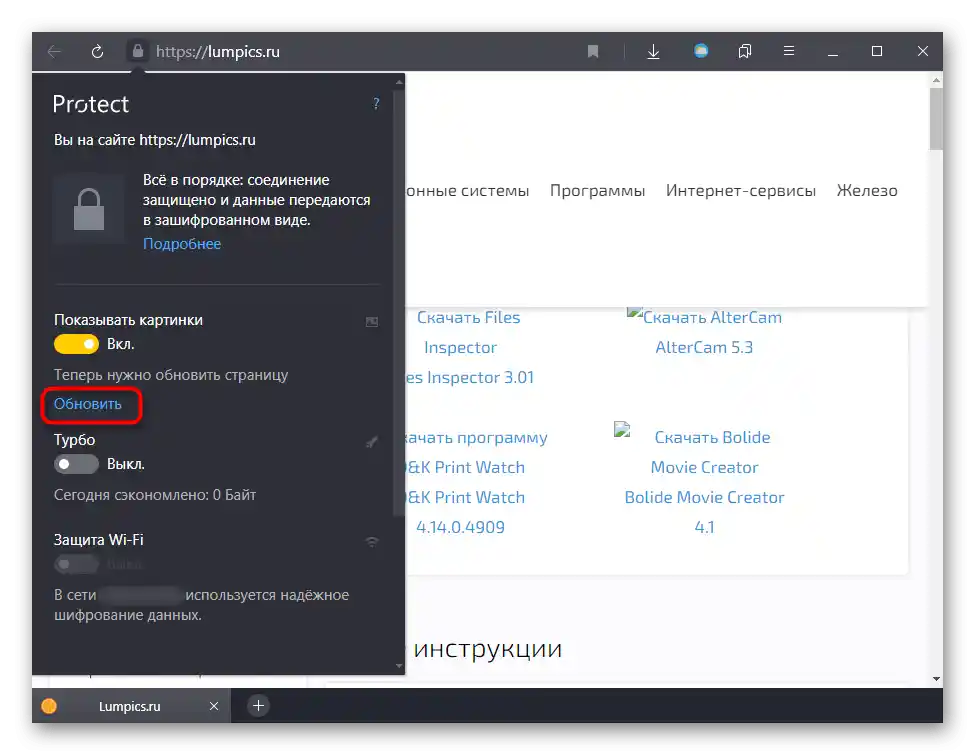Image resolution: width=975 pixels, height=755 pixels.
Task: Click the lumpics.ru address bar
Action: pos(218,52)
